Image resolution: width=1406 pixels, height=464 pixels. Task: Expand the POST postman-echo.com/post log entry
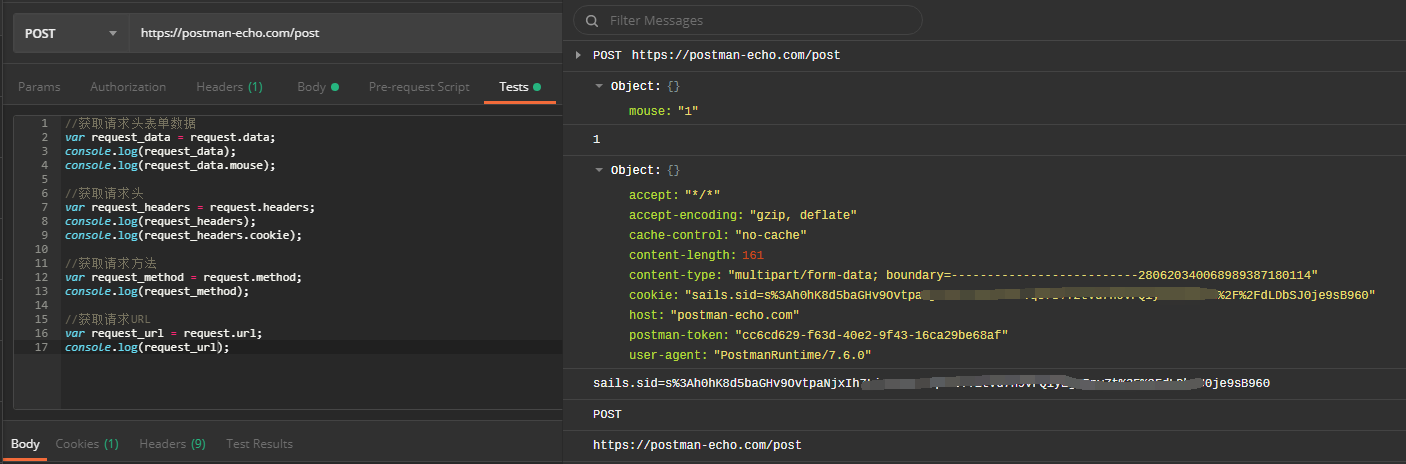tap(579, 55)
